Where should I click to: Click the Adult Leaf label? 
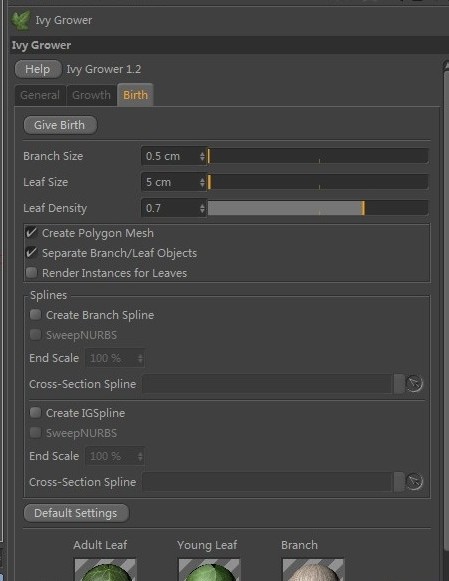[x=100, y=545]
